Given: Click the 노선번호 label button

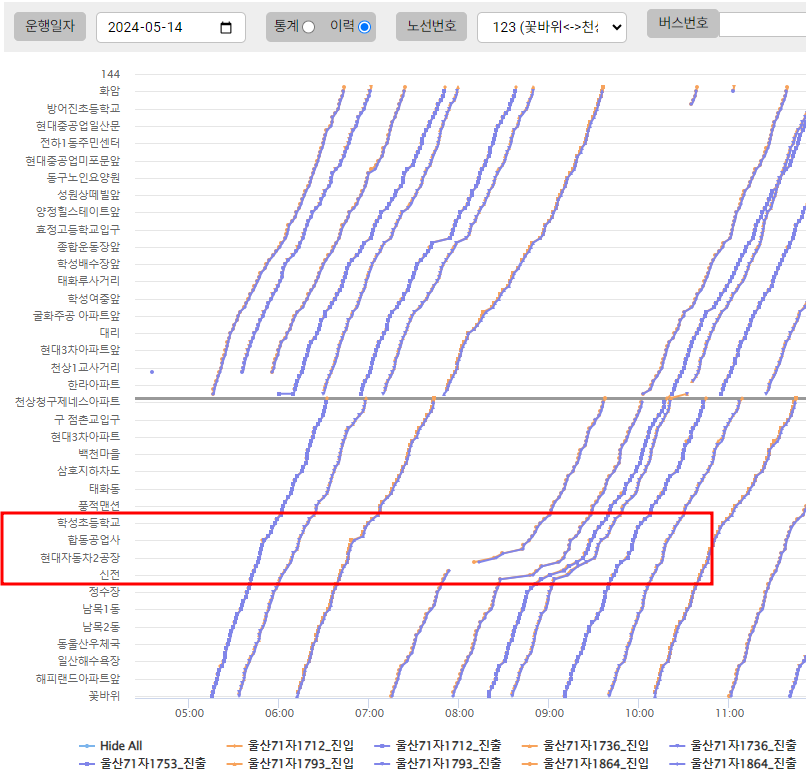Looking at the screenshot, I should click(x=431, y=26).
